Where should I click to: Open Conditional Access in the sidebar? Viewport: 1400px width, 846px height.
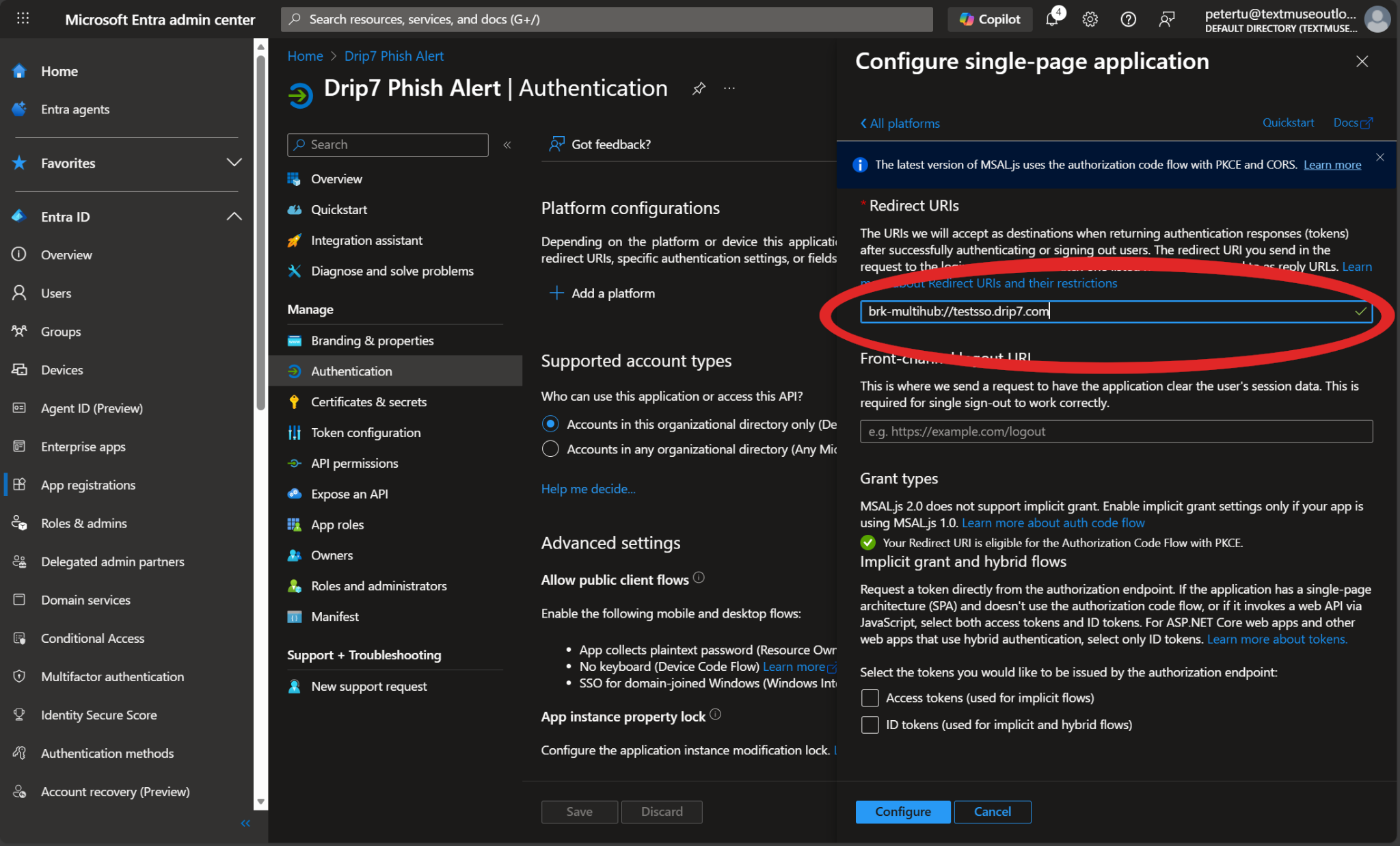click(x=93, y=638)
